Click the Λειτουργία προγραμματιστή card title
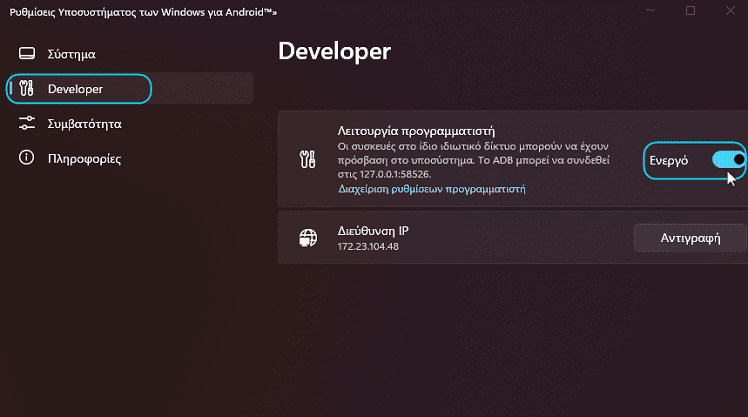748x417 pixels. (416, 131)
